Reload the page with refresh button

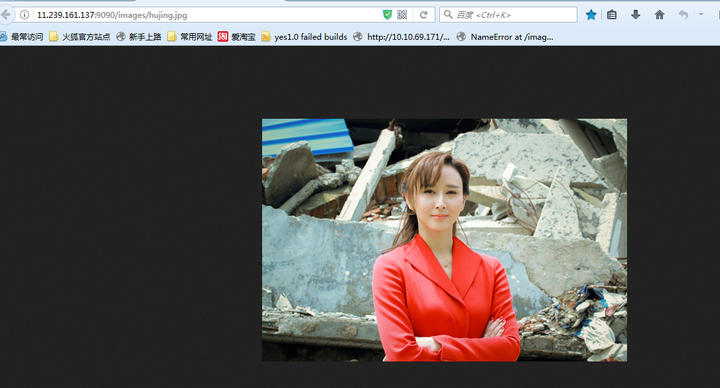(x=423, y=15)
